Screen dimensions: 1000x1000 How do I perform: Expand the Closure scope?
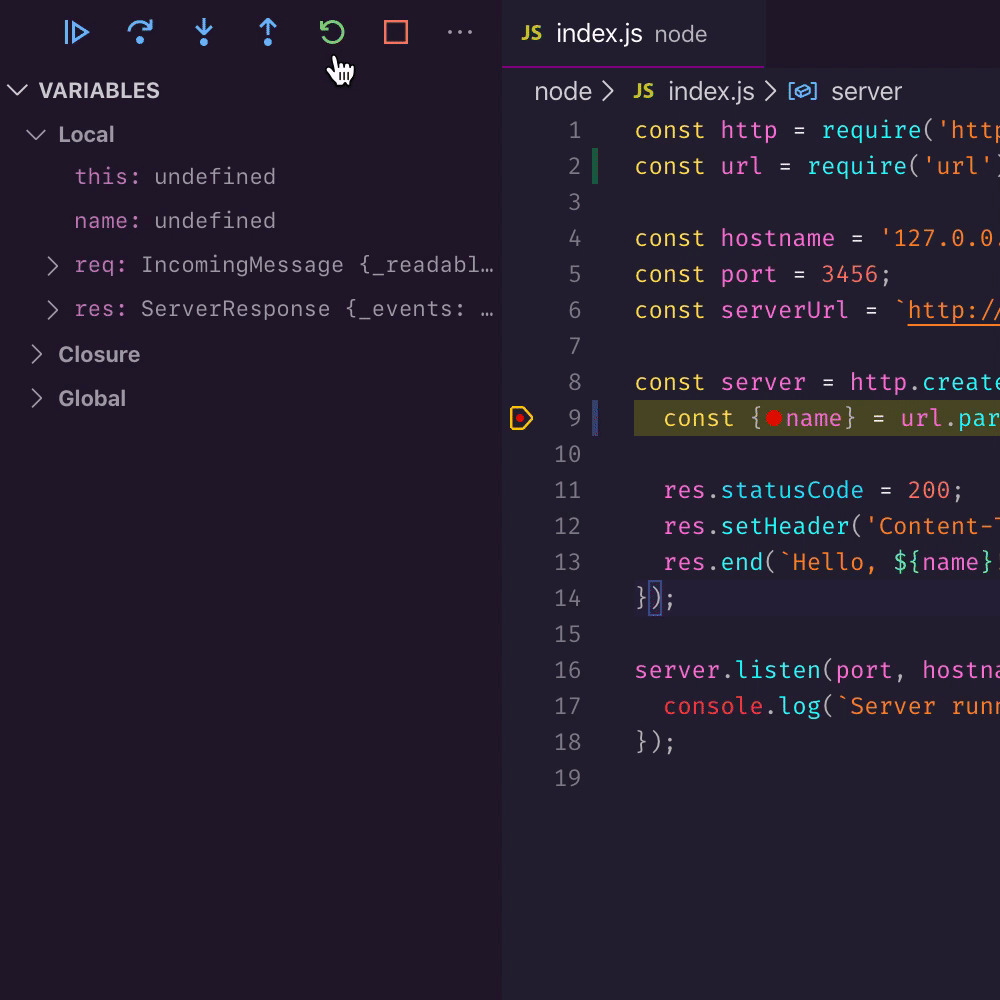[x=37, y=355]
